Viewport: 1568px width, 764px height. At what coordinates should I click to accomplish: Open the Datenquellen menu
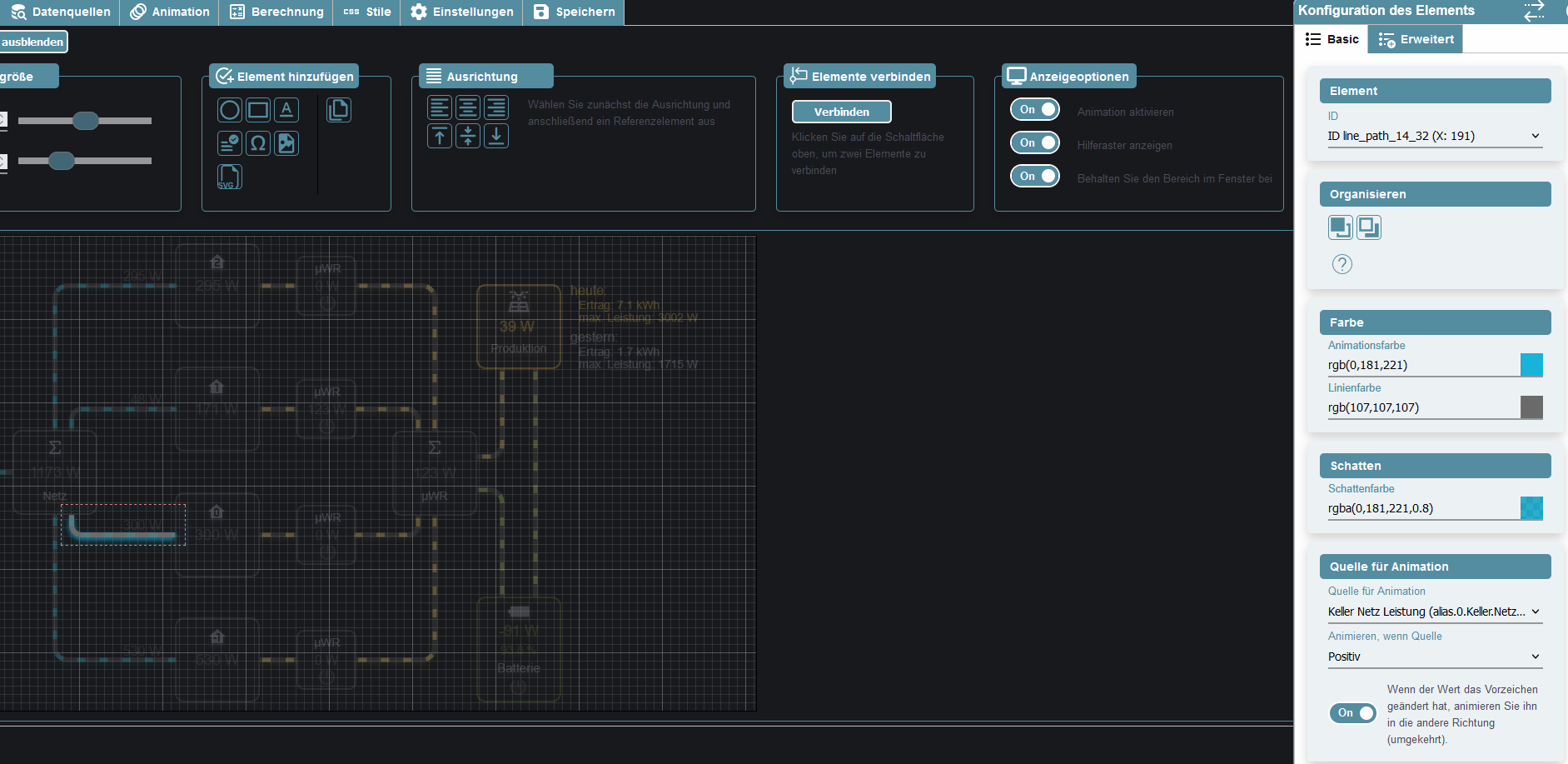[x=60, y=12]
